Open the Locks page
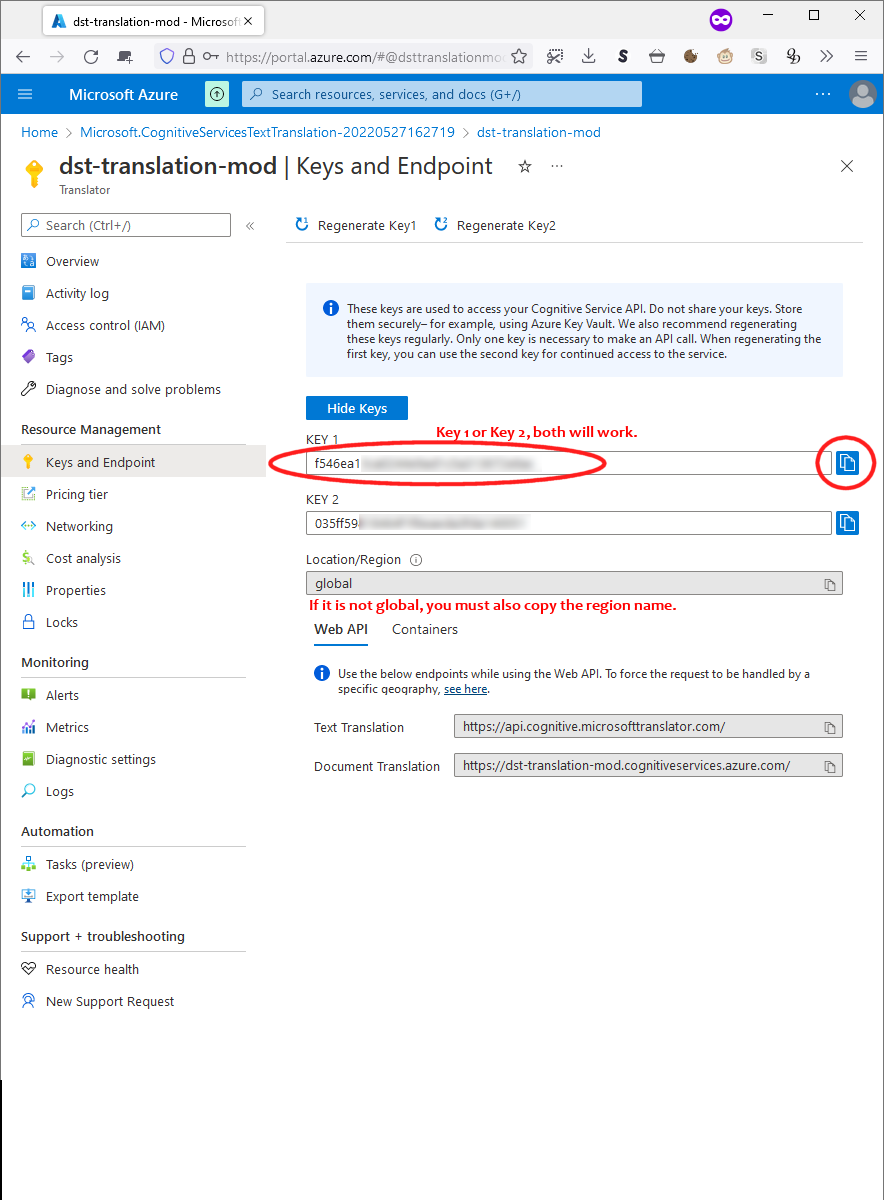The image size is (884, 1200). point(61,622)
